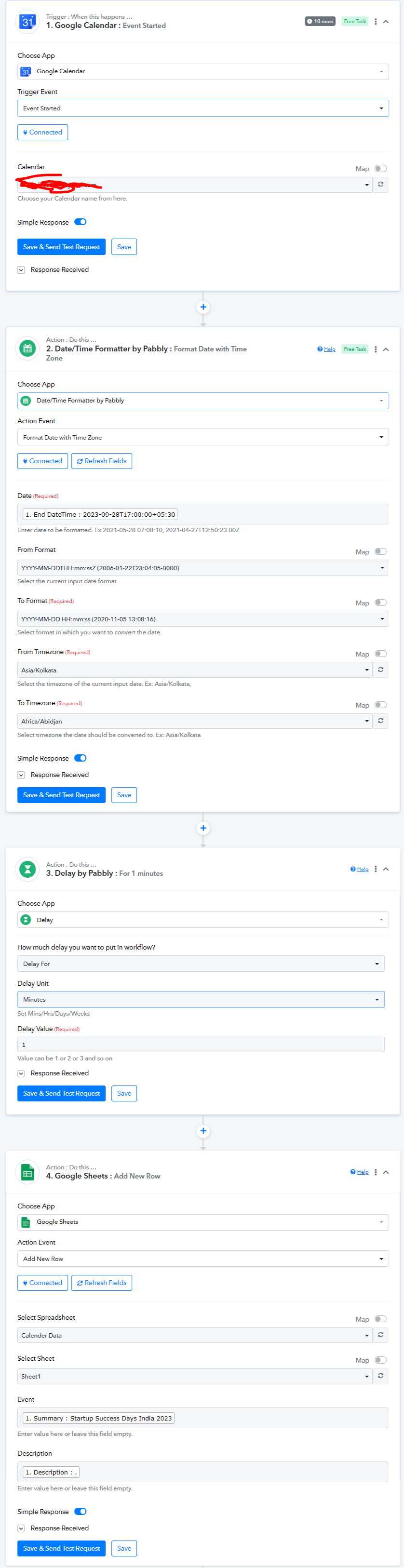This screenshot has width=404, height=1568.
Task: Open Help link in Google Sheets step
Action: tap(360, 1172)
